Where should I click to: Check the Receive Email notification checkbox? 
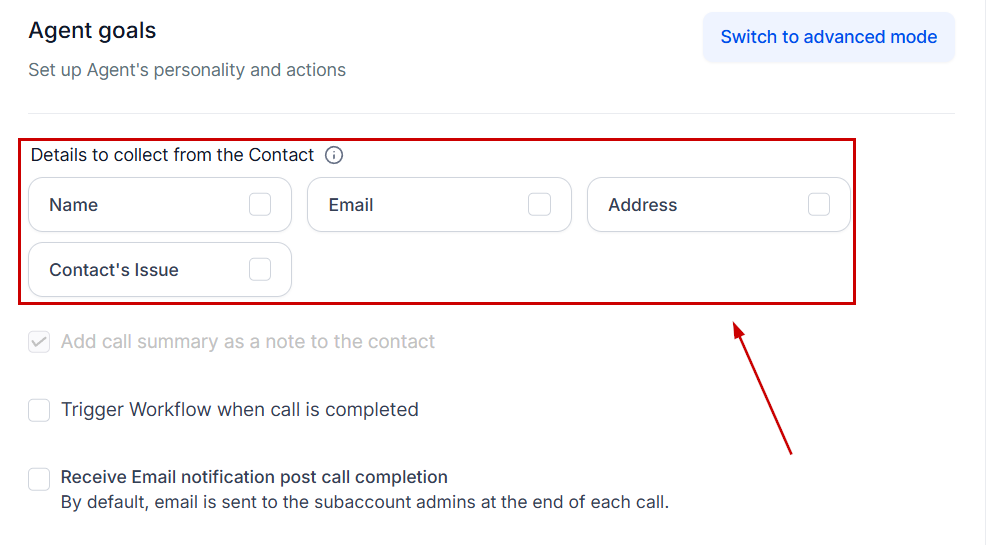point(39,479)
